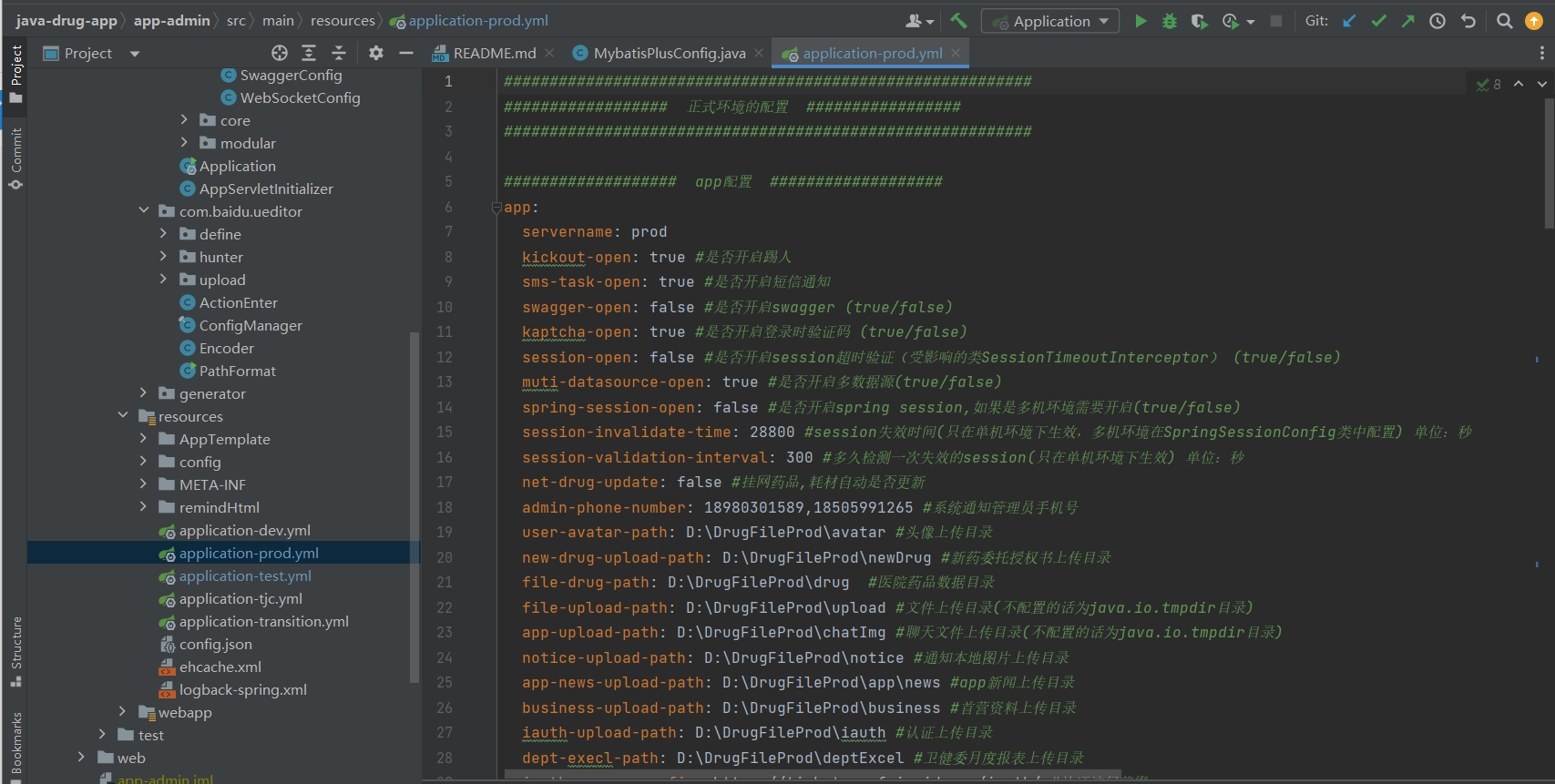Run Application with coverage
The image size is (1555, 784).
pos(1199,20)
